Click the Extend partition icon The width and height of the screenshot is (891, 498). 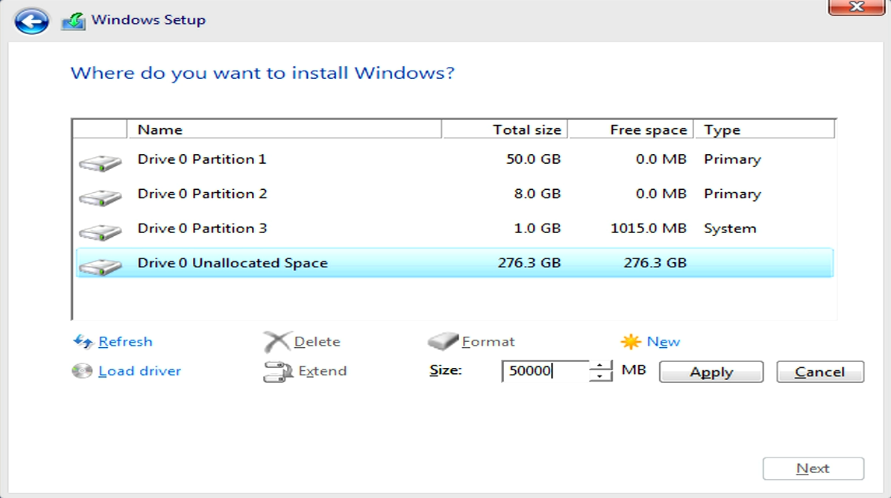[278, 371]
